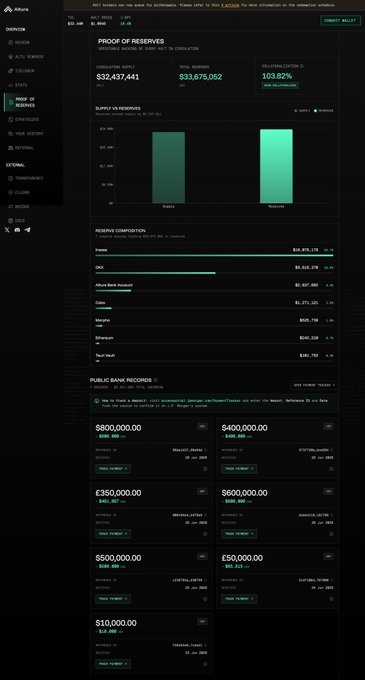This screenshot has height=680, width=365.
Task: Open Referral via its sidebar icon
Action: (11, 148)
